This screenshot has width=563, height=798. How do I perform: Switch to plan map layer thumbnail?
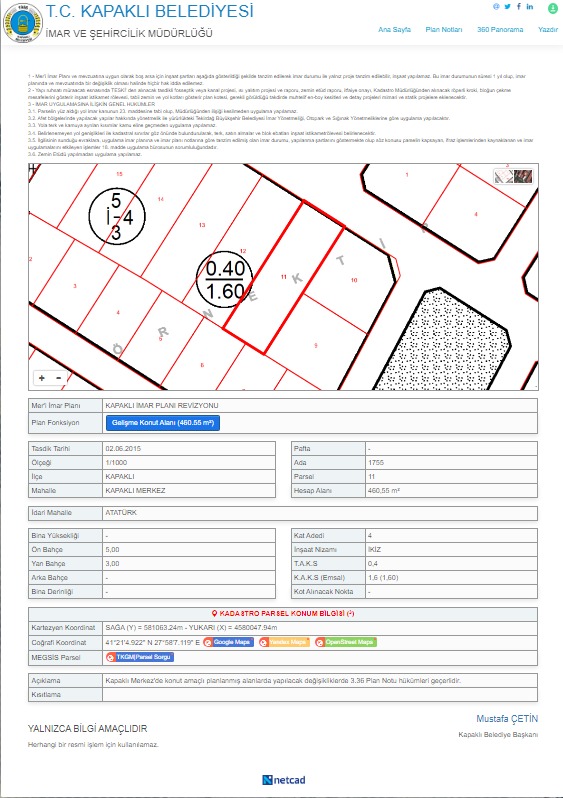503,177
